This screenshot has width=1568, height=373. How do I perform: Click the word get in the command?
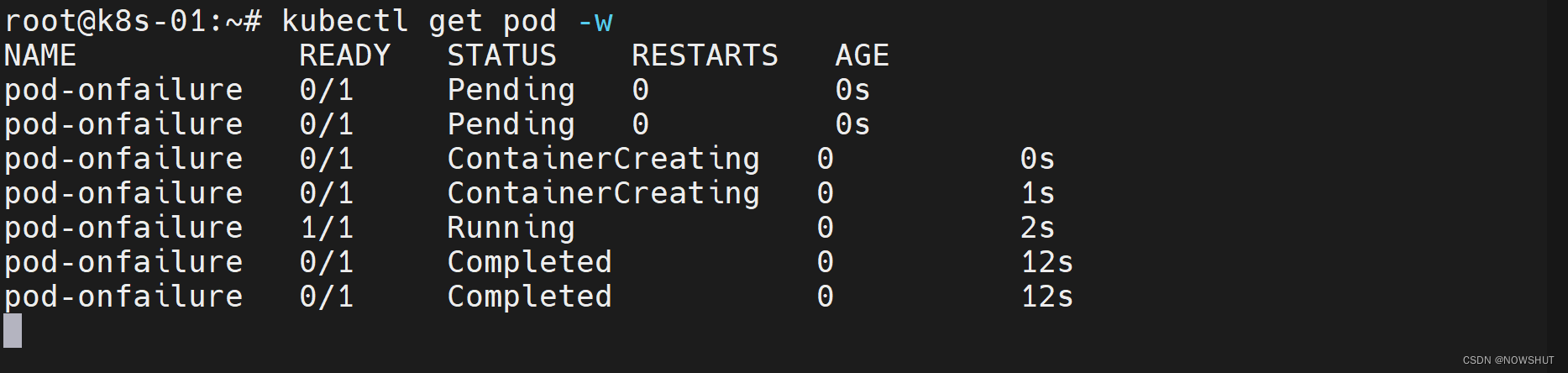[x=455, y=21]
